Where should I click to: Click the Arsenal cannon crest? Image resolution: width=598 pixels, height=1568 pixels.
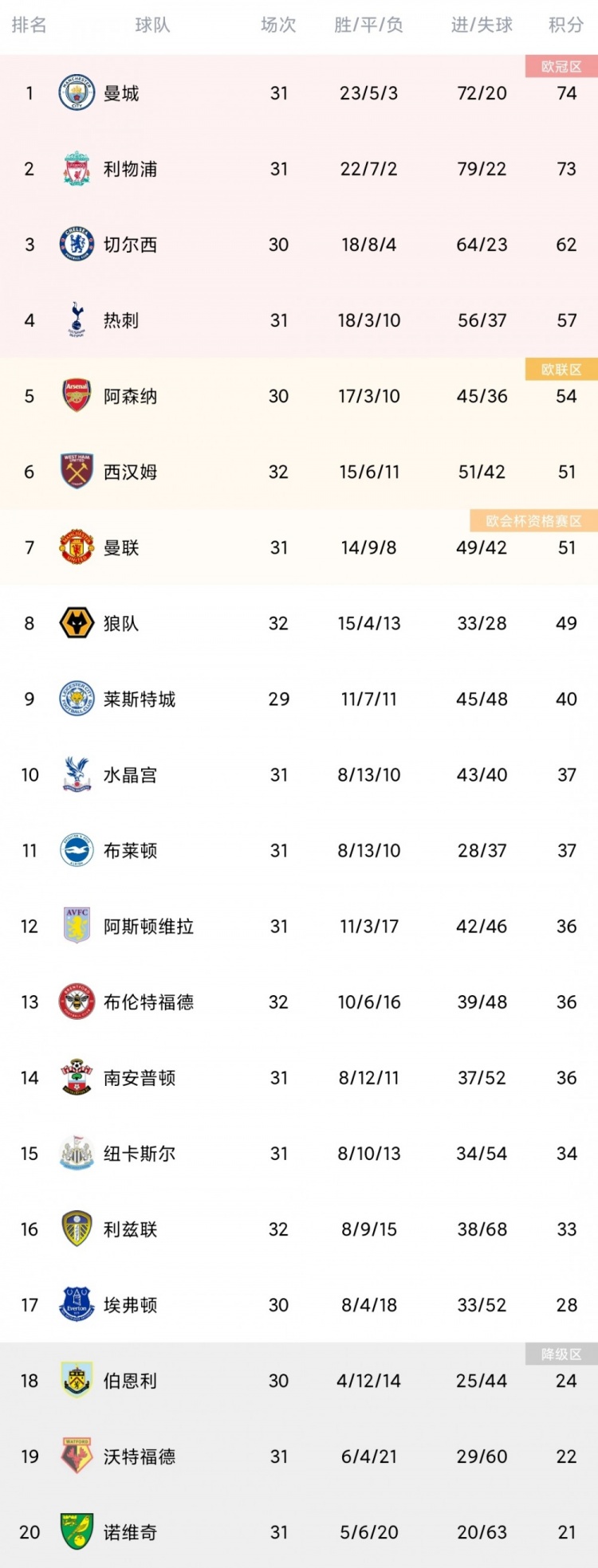click(77, 396)
